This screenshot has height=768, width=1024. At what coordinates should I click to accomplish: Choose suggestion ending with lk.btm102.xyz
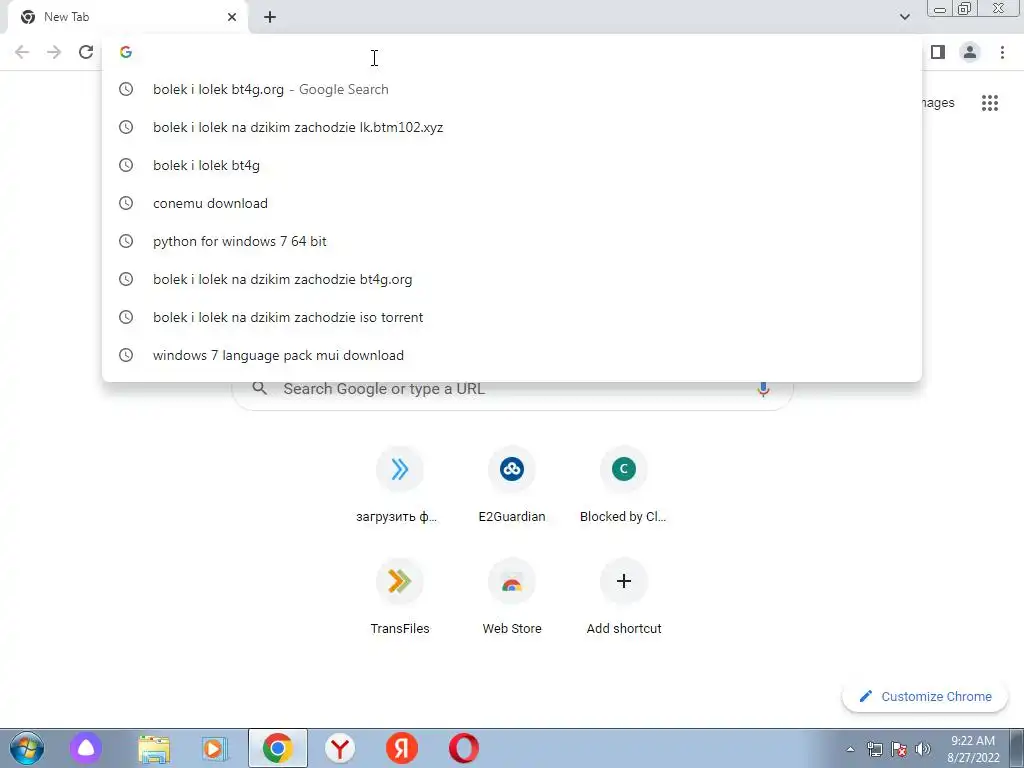click(x=511, y=127)
